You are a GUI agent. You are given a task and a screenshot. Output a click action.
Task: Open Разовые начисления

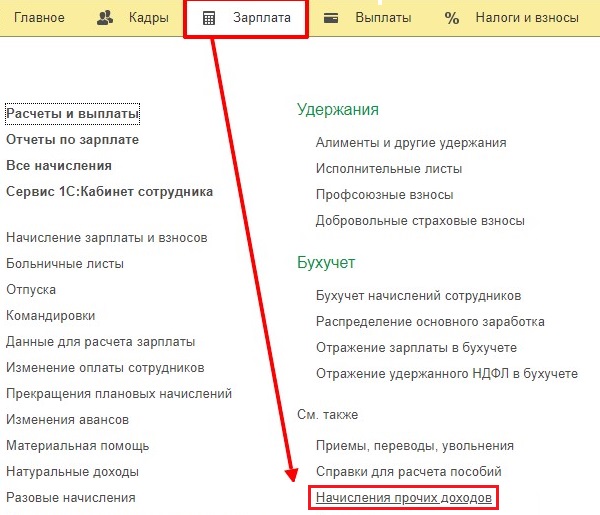[x=71, y=498]
